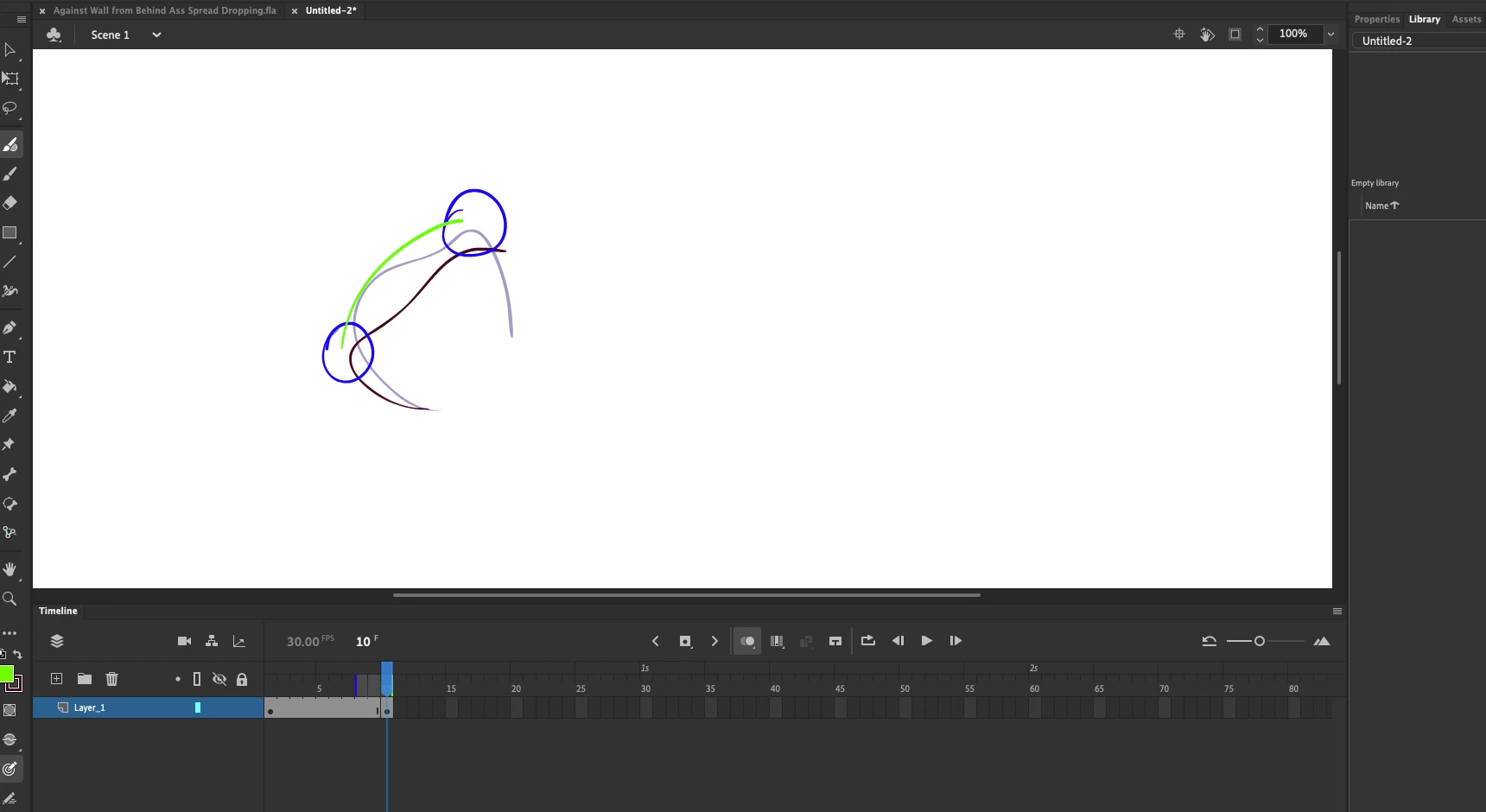The width and height of the screenshot is (1486, 812).
Task: Toggle object drawing mode
Action: [10, 710]
